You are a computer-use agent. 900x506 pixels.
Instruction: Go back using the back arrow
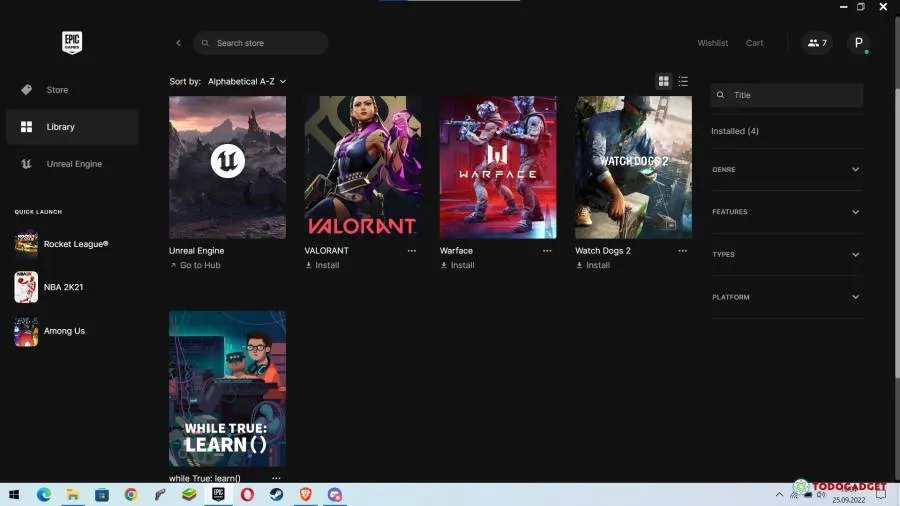click(x=178, y=43)
